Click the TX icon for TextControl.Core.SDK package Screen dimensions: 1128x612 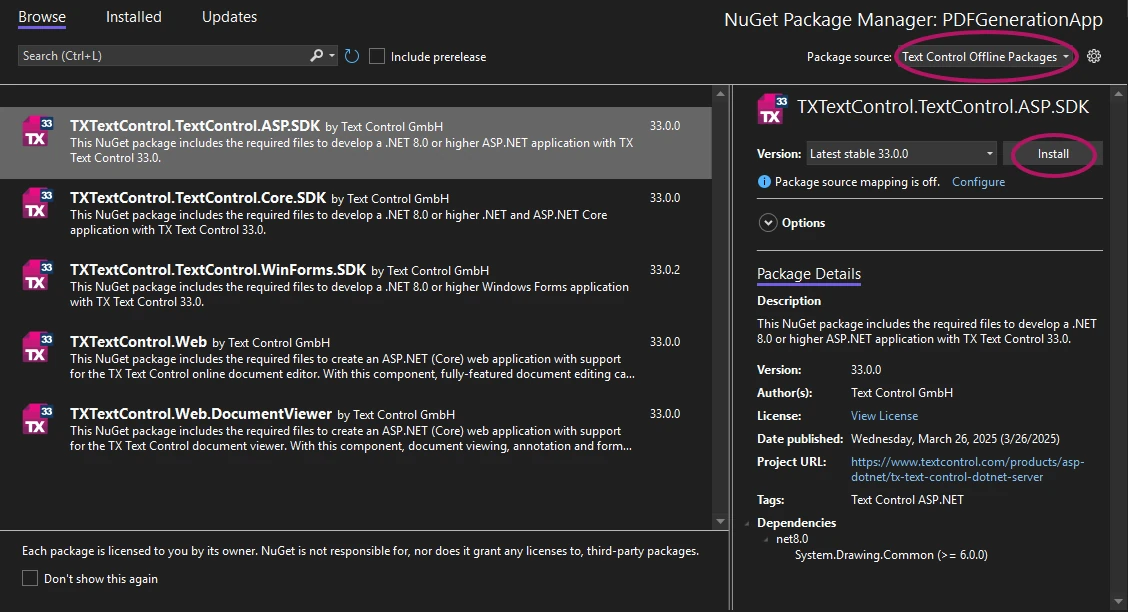tap(37, 203)
